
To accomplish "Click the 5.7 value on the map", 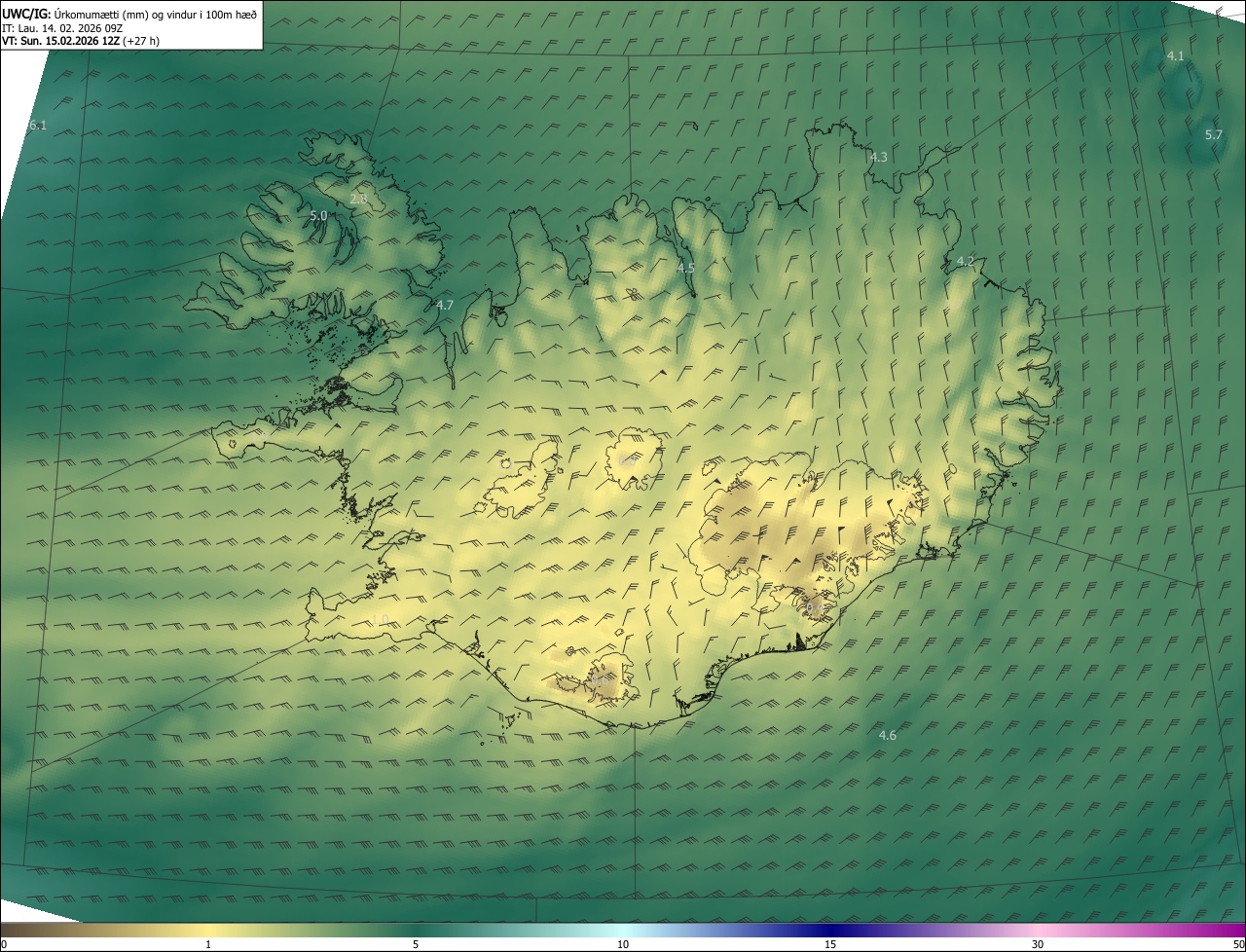I will pyautogui.click(x=1213, y=135).
